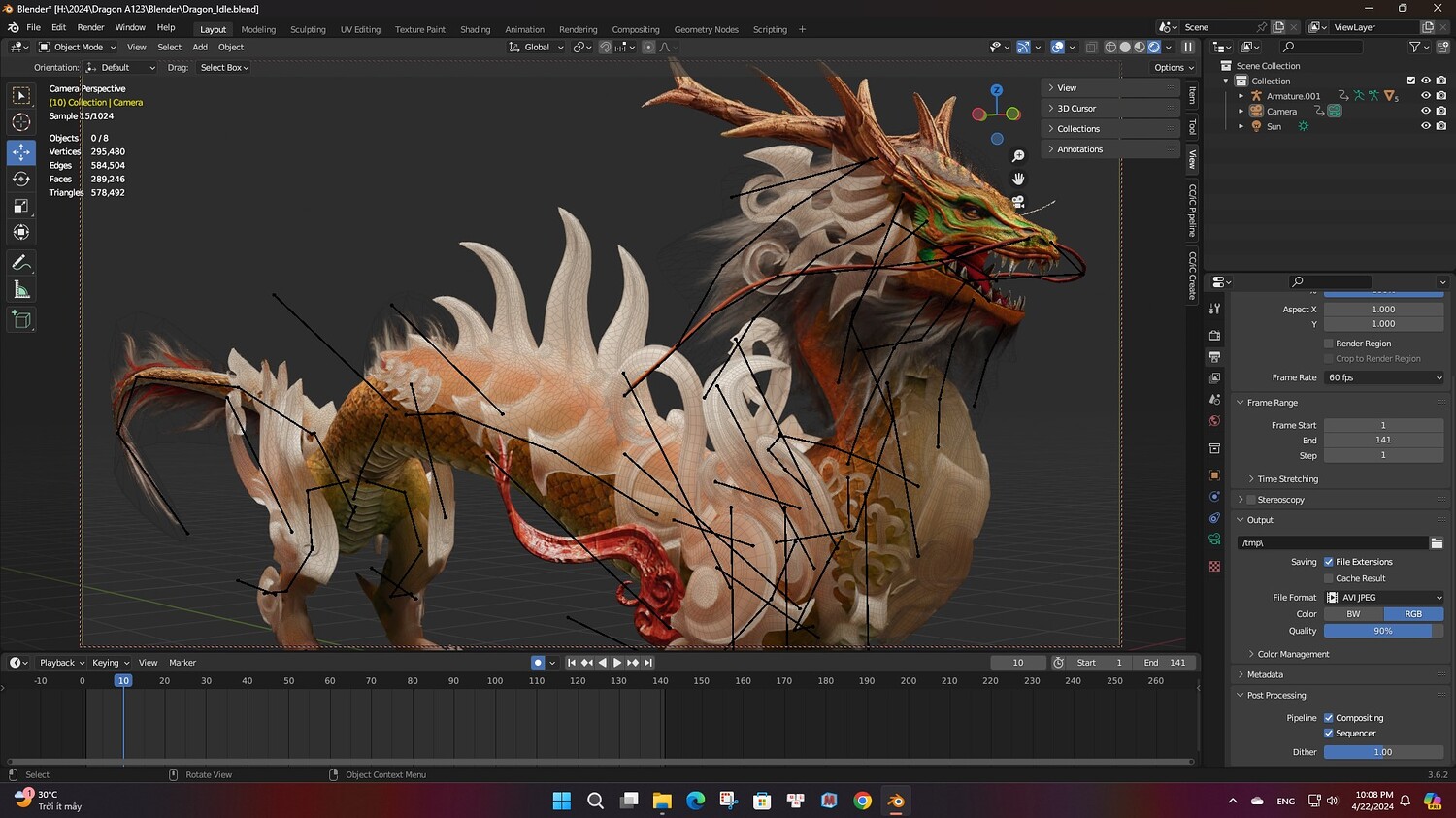Activate the 3D Cursor tool
The image size is (1456, 818).
pyautogui.click(x=21, y=122)
